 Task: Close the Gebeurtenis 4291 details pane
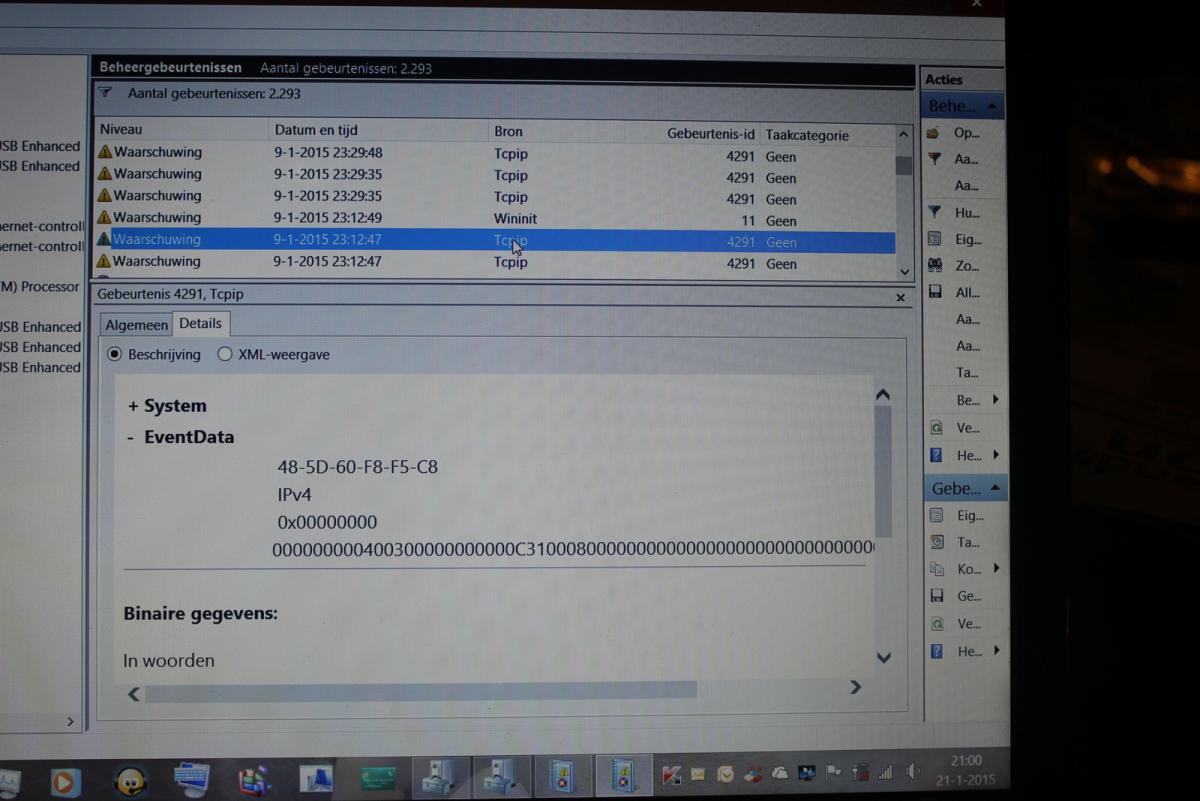tap(900, 298)
